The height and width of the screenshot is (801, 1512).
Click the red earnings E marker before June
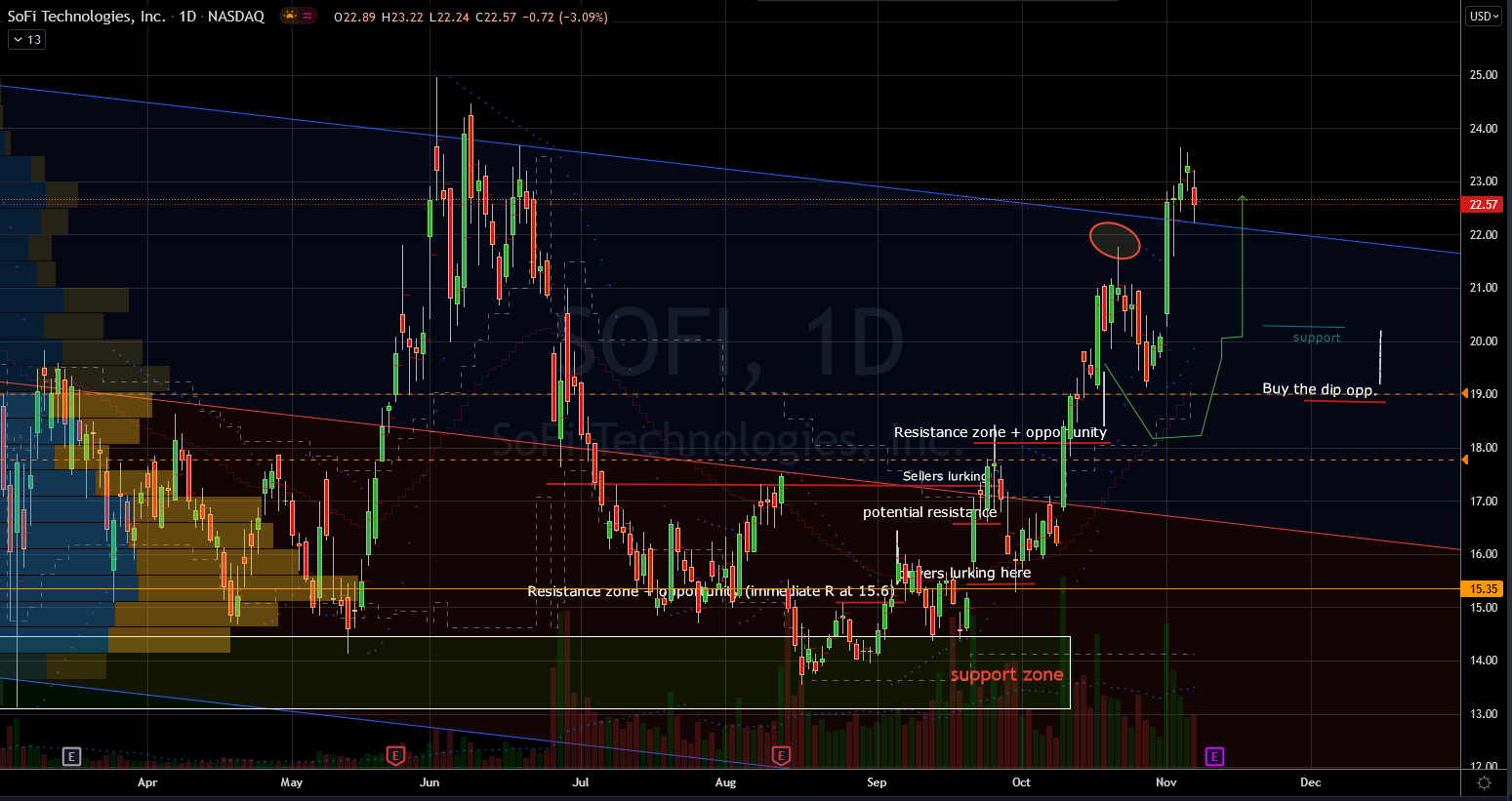pyautogui.click(x=395, y=756)
